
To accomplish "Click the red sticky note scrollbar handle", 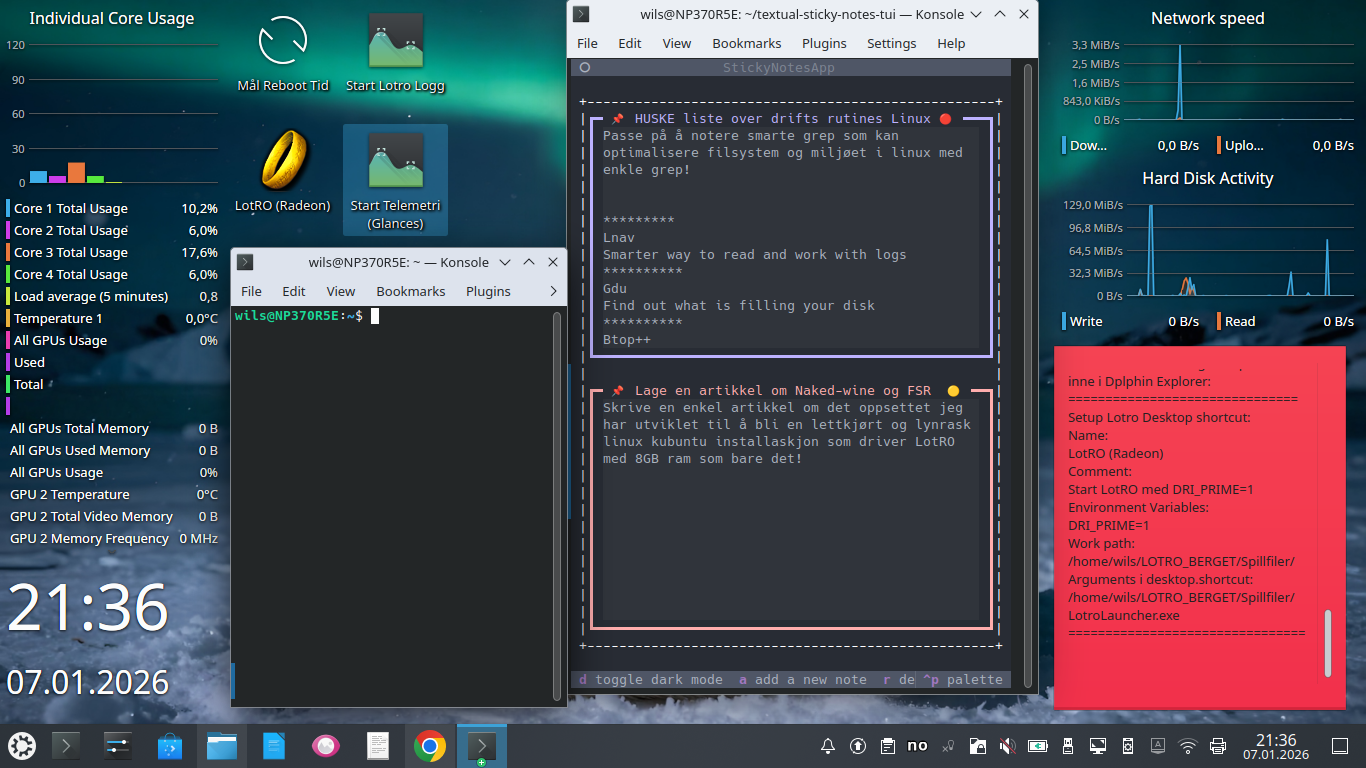I will (x=1328, y=643).
